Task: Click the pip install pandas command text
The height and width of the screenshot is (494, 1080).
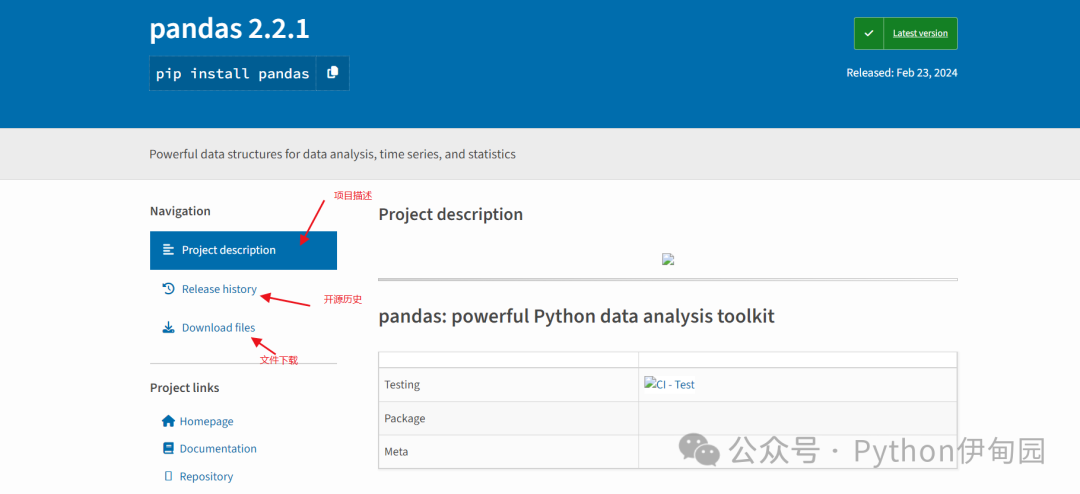Action: pos(232,74)
